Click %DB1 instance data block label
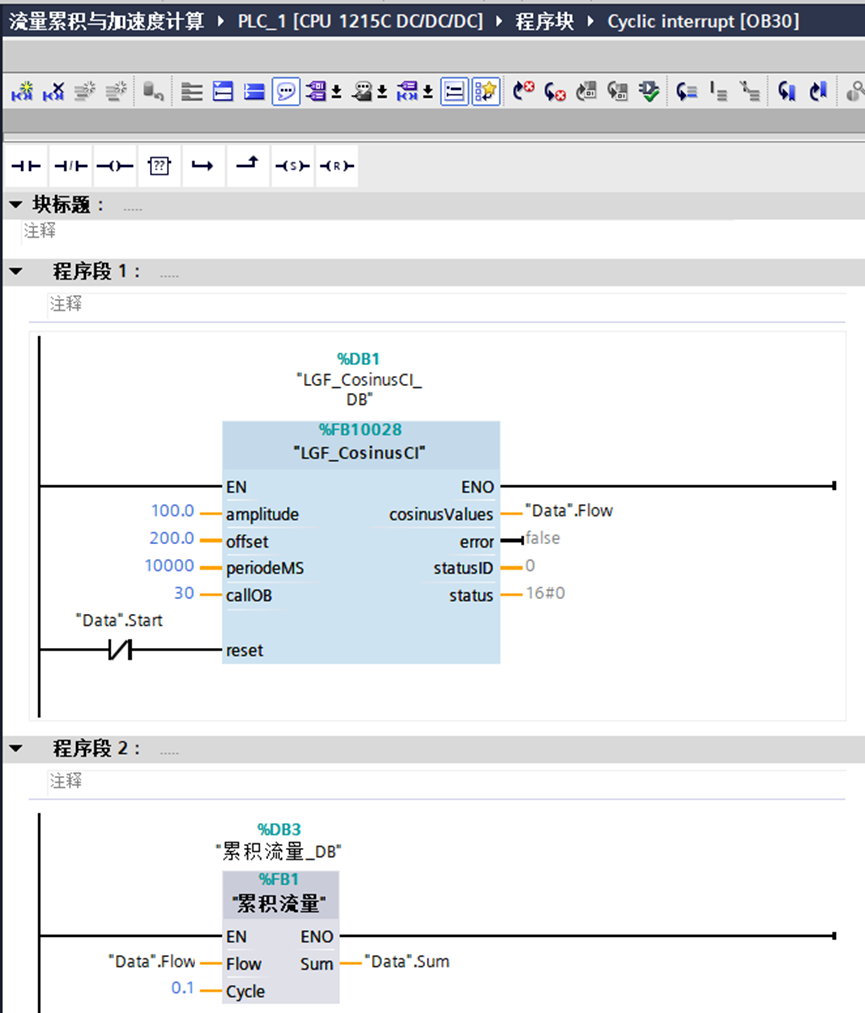The image size is (865, 1013). (359, 359)
